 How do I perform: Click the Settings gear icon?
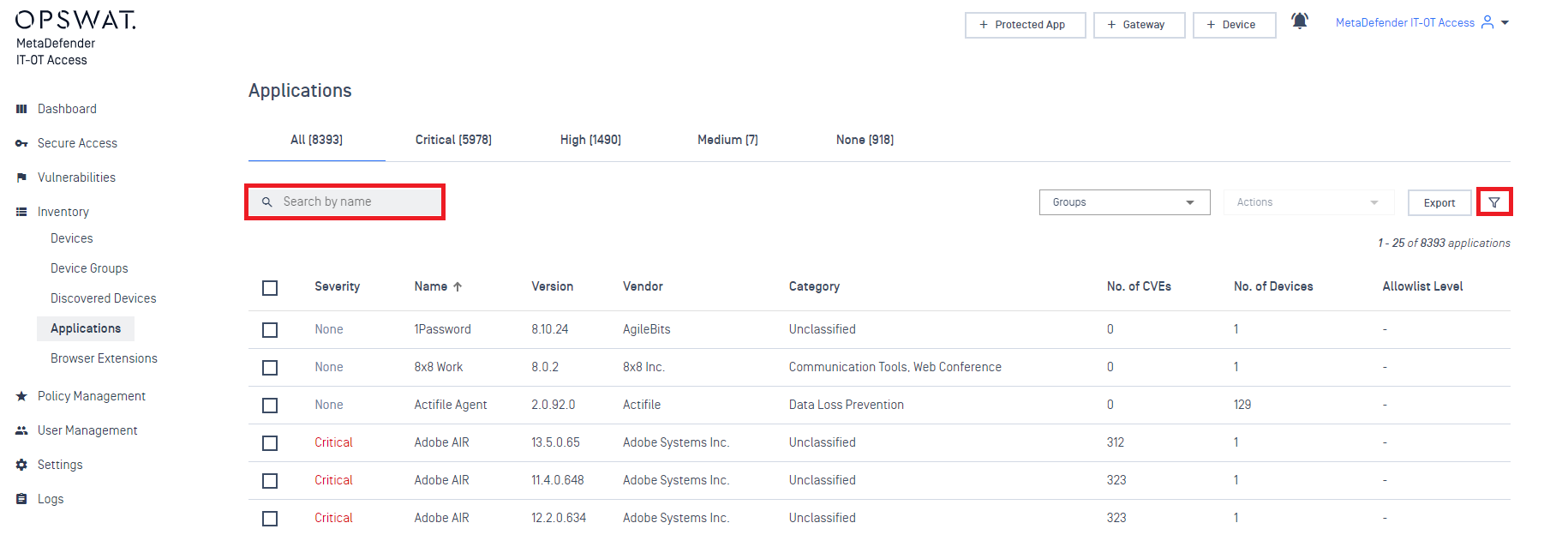click(21, 465)
